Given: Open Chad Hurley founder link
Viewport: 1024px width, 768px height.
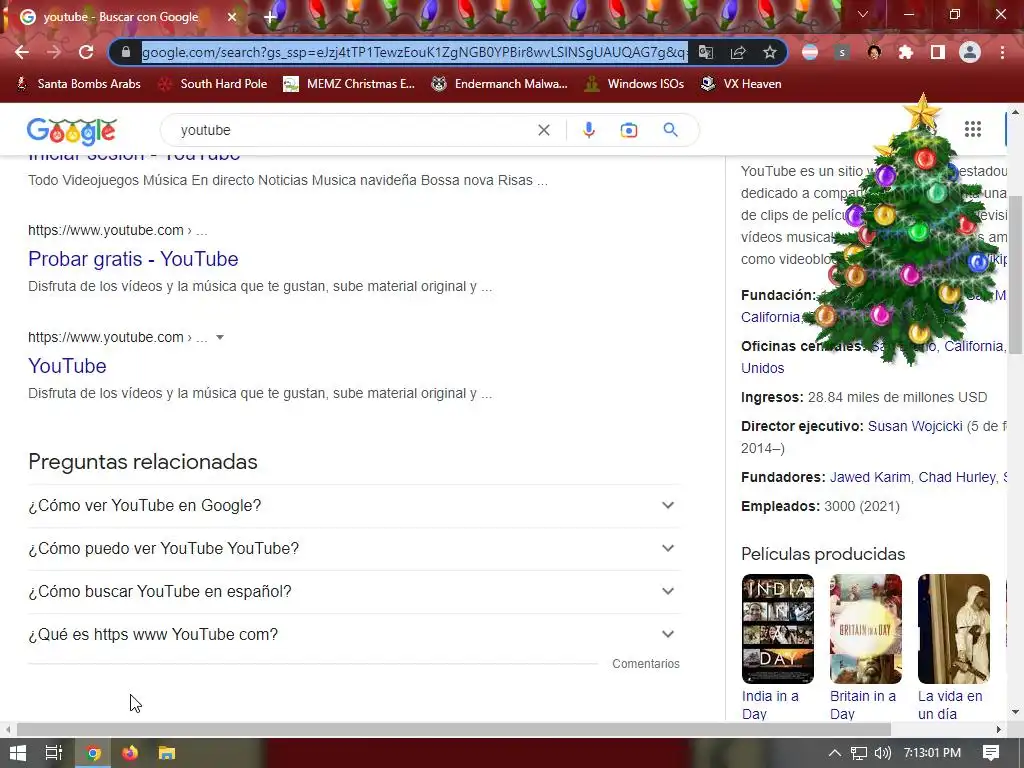Looking at the screenshot, I should pos(957,477).
